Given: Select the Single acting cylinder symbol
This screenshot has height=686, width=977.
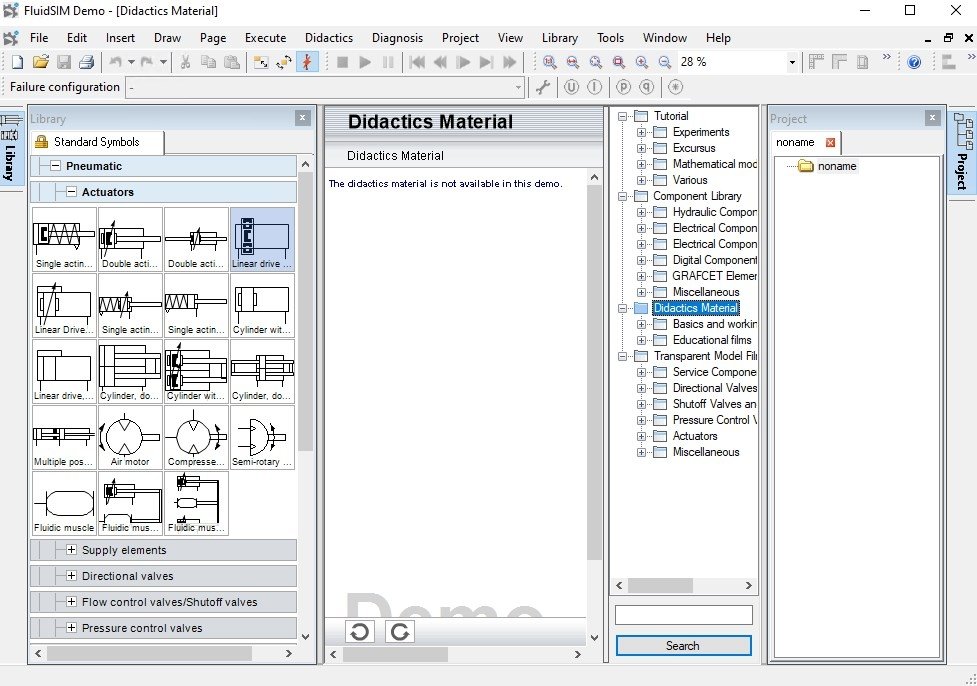Looking at the screenshot, I should click(64, 239).
